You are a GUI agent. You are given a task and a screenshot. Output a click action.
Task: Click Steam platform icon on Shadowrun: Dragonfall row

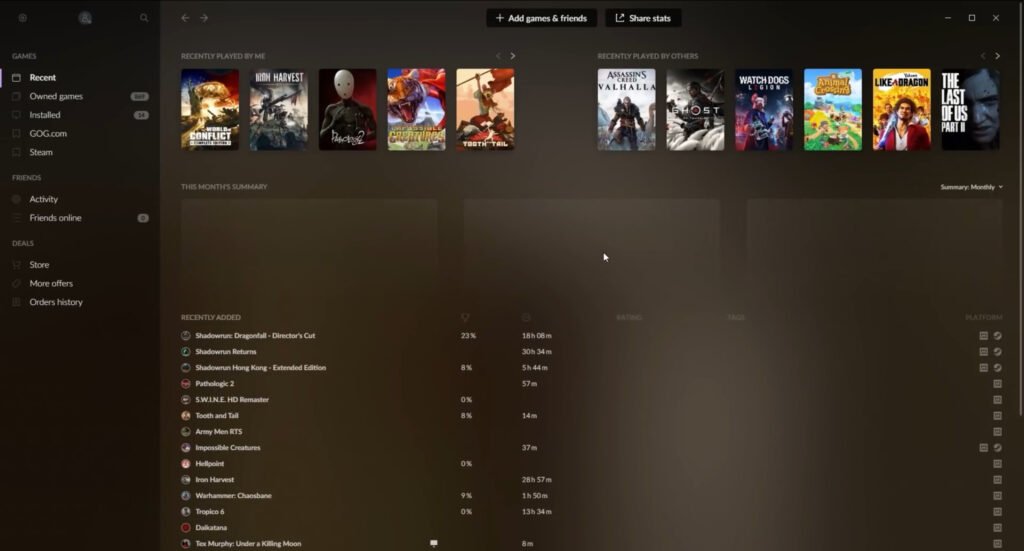997,336
